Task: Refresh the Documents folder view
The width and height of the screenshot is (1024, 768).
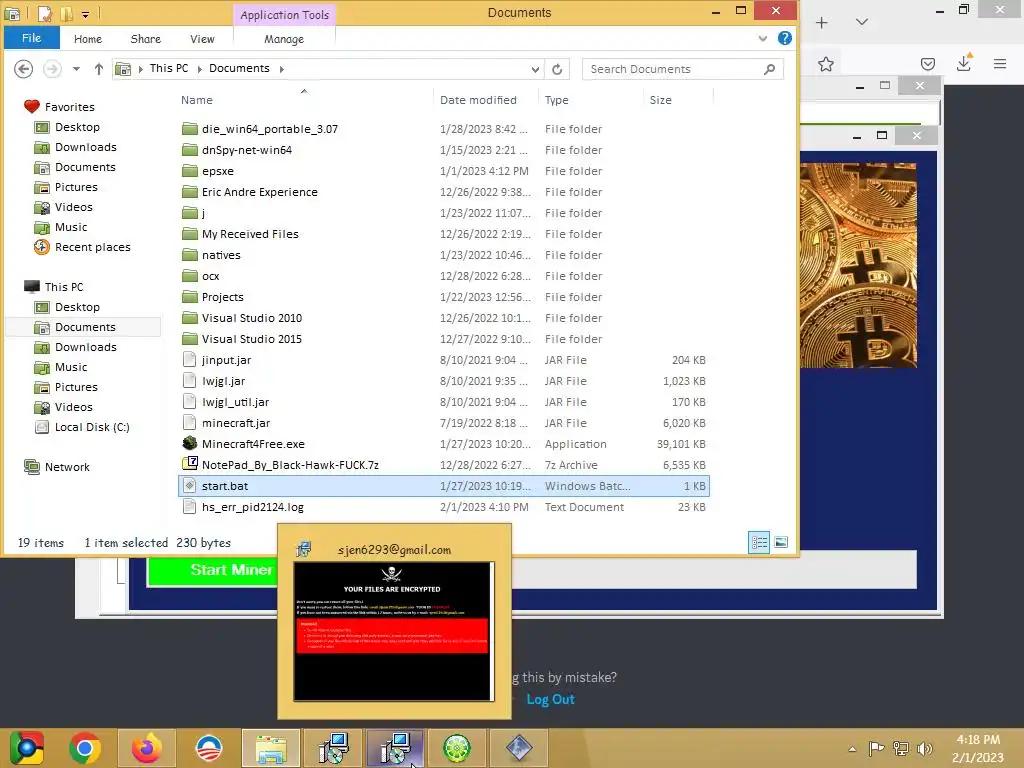Action: pos(557,69)
